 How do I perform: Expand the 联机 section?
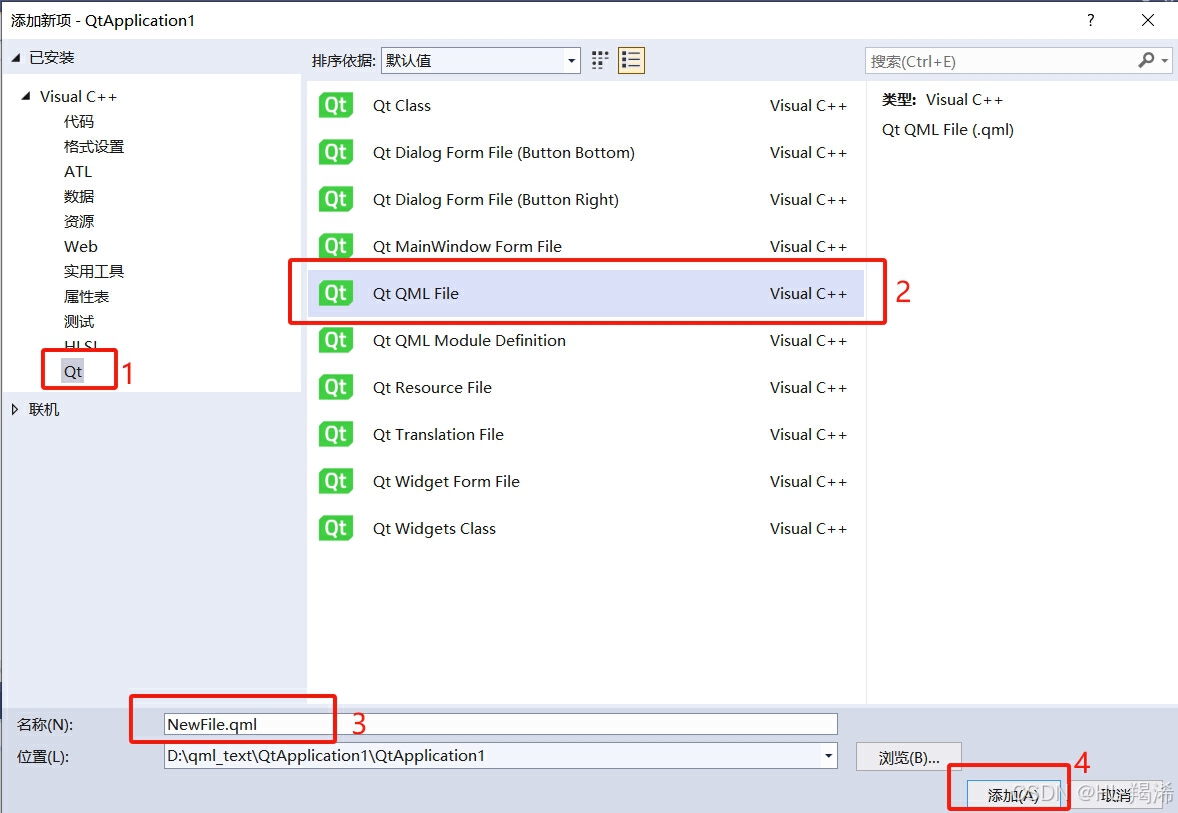[x=15, y=408]
